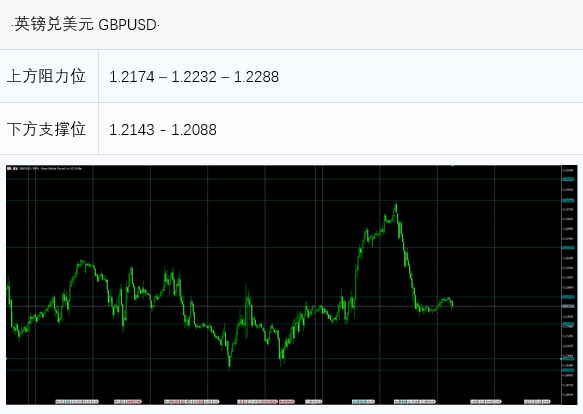
Task: Click the topmost teal price level tag
Action: 568,179
